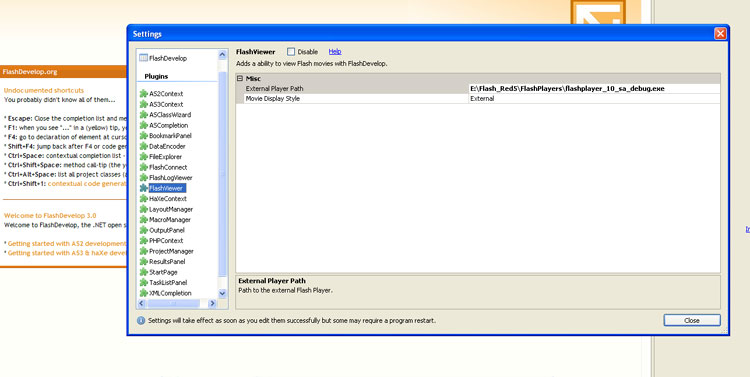Open the FileExplorer plugin puzzle icon
The width and height of the screenshot is (750, 377).
click(x=143, y=157)
